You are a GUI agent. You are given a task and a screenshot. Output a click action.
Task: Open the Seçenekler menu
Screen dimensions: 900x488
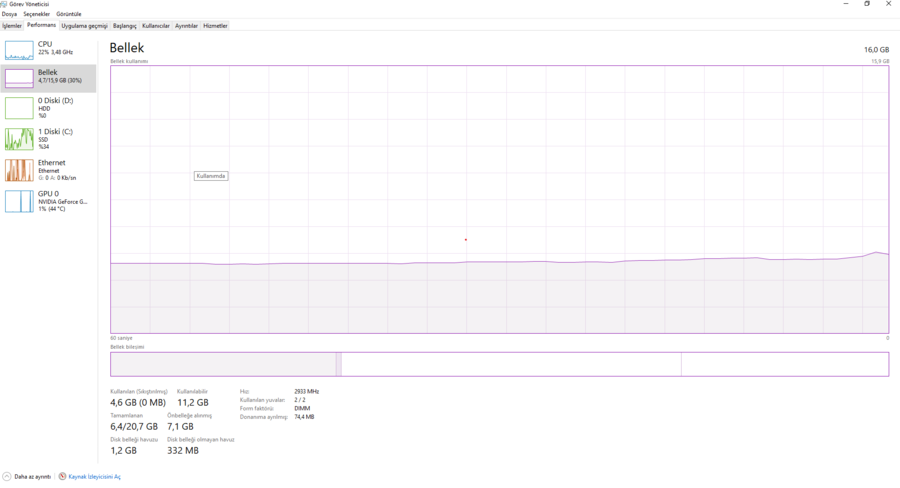[x=37, y=14]
